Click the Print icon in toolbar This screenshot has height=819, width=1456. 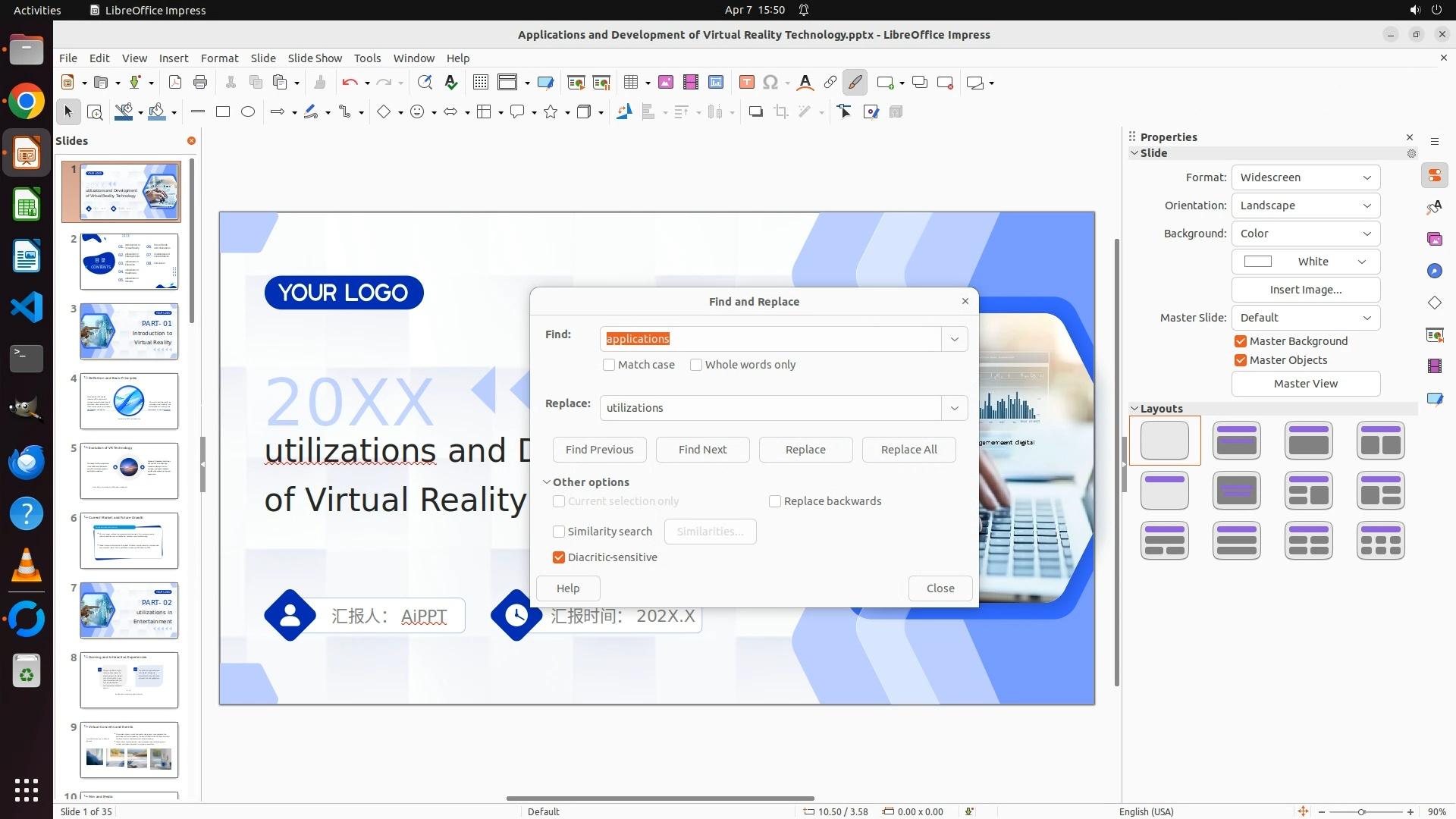click(x=200, y=83)
